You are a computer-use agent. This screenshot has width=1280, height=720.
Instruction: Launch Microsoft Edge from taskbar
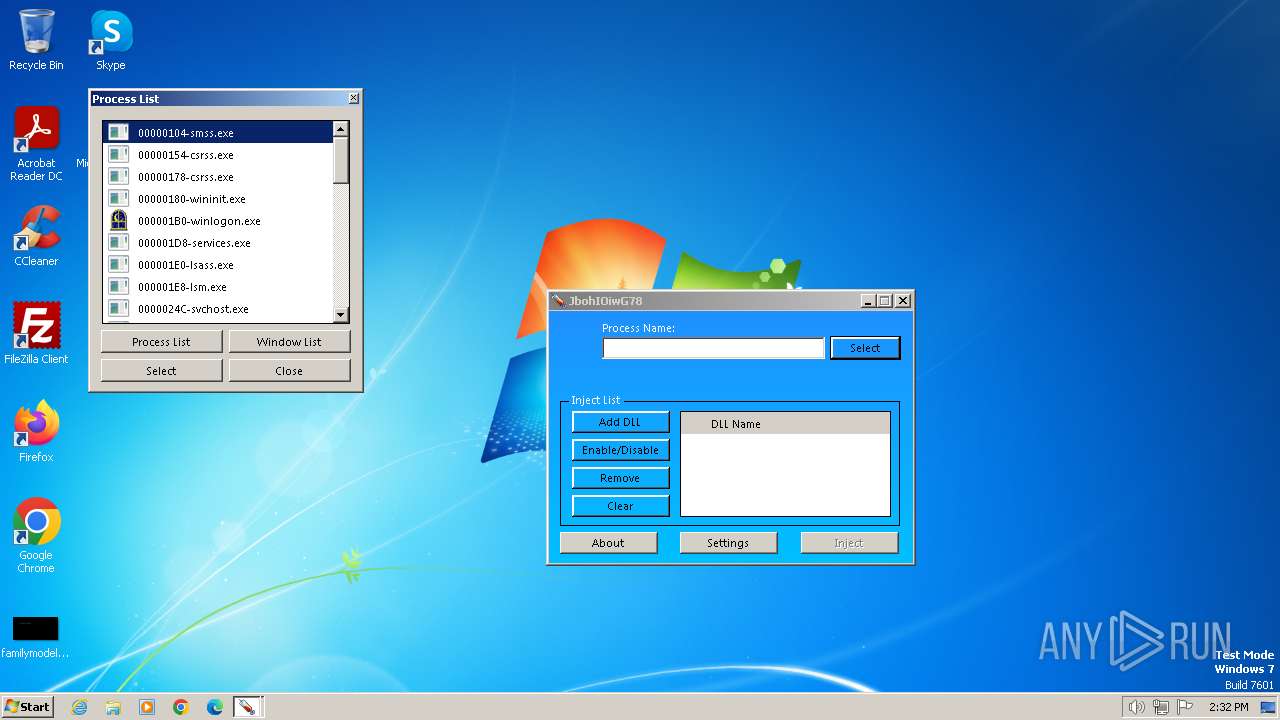click(215, 707)
